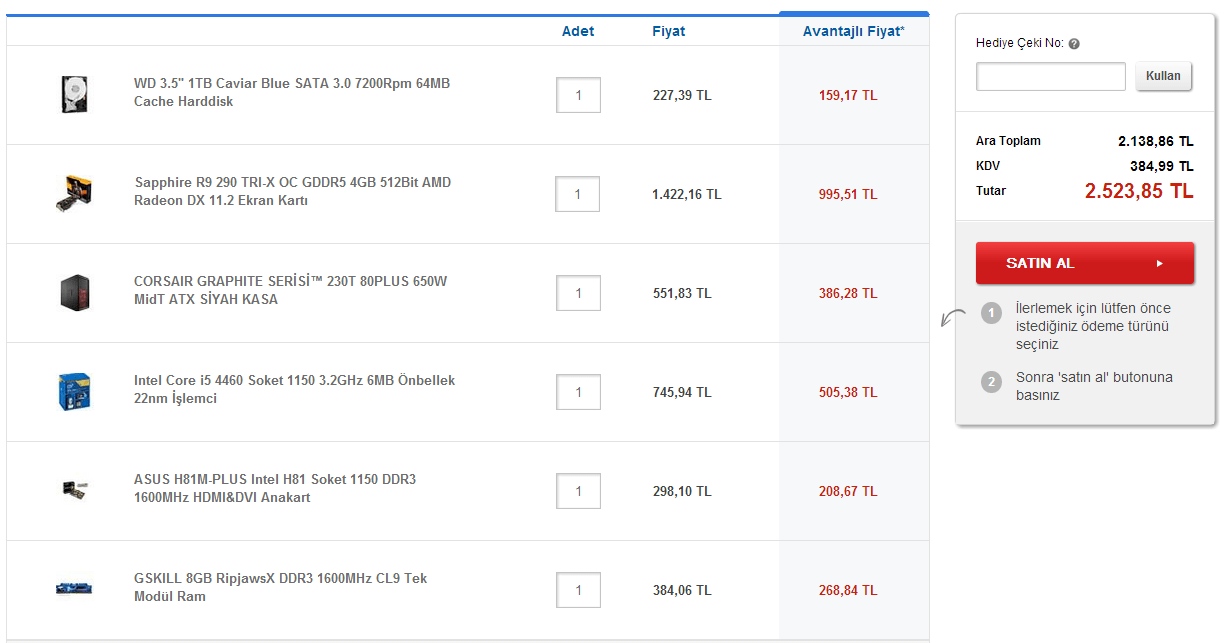
Task: Click the arrow icon on Satın Al button
Action: coord(1160,263)
